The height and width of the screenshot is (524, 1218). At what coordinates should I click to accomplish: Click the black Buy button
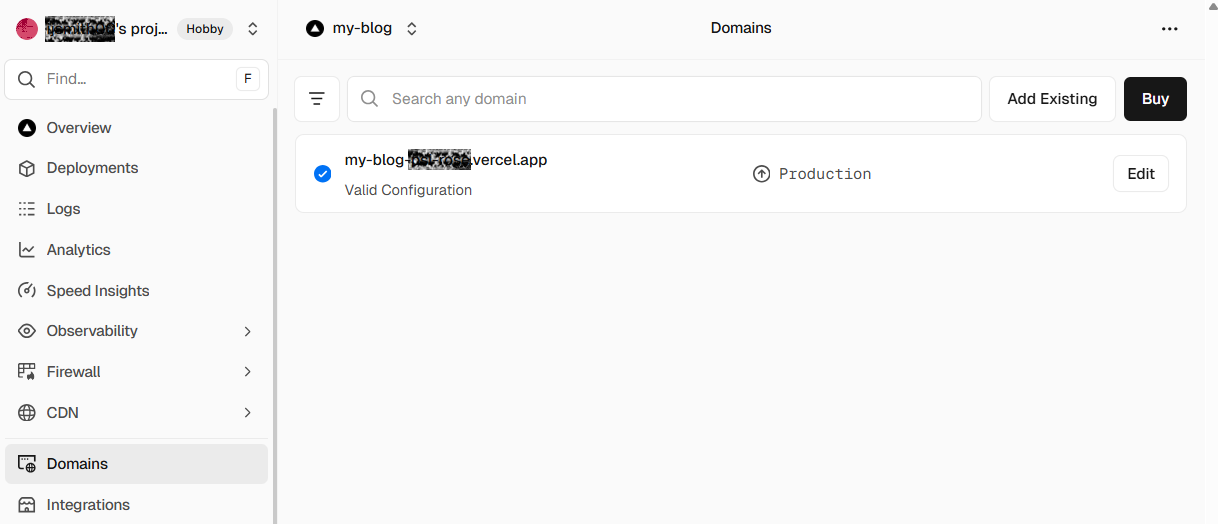(x=1155, y=99)
